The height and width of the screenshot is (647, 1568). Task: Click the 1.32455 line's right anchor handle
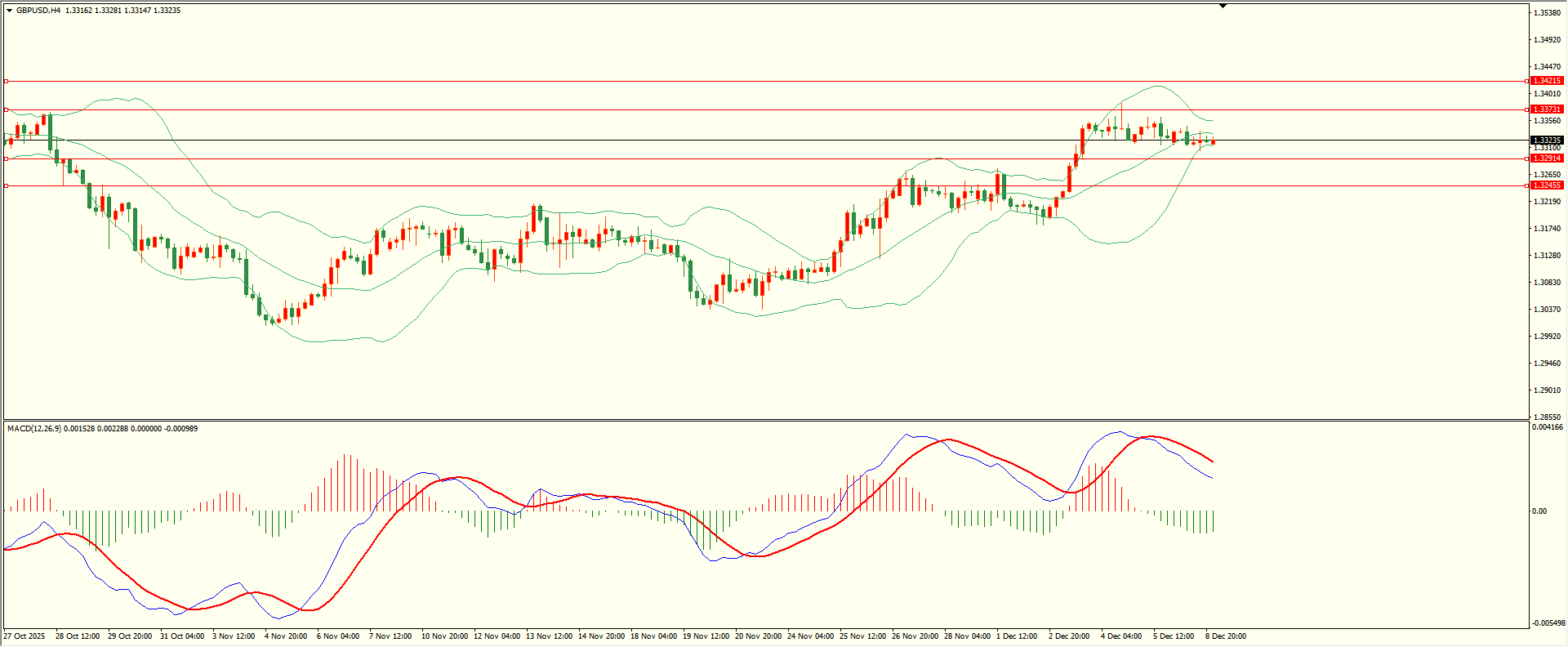tap(1527, 186)
